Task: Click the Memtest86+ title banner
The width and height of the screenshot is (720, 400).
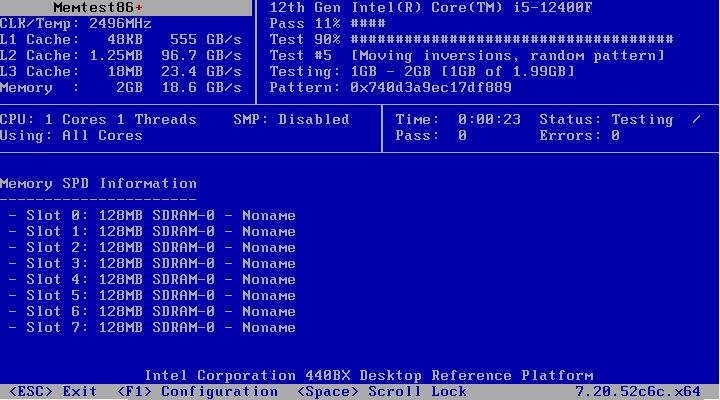Action: tap(126, 7)
